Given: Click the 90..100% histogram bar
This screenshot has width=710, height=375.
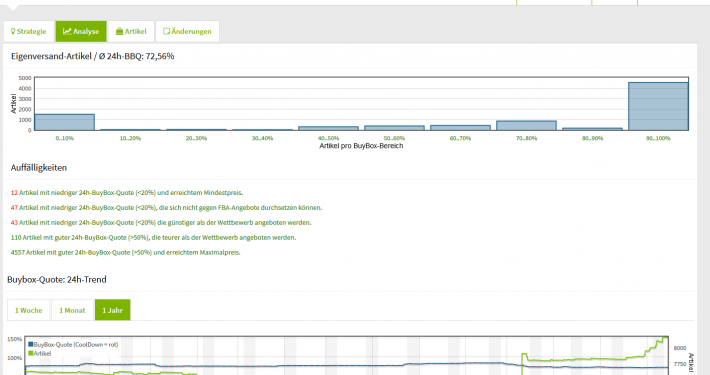Looking at the screenshot, I should (x=658, y=106).
